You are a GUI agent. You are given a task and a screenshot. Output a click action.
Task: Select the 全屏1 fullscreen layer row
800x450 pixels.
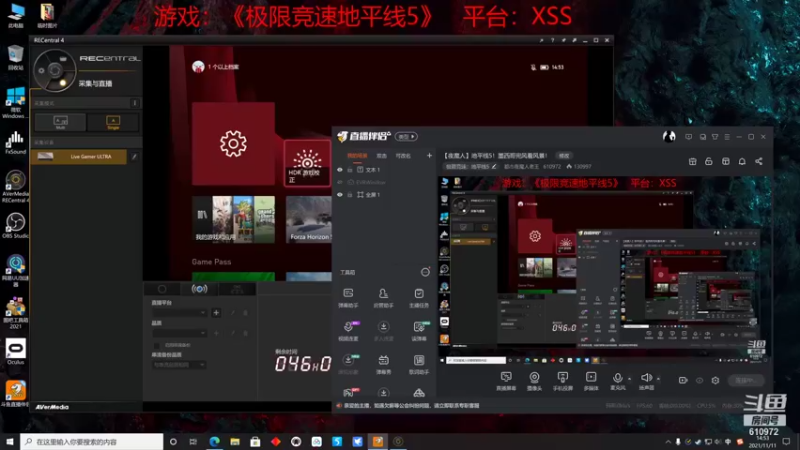385,194
